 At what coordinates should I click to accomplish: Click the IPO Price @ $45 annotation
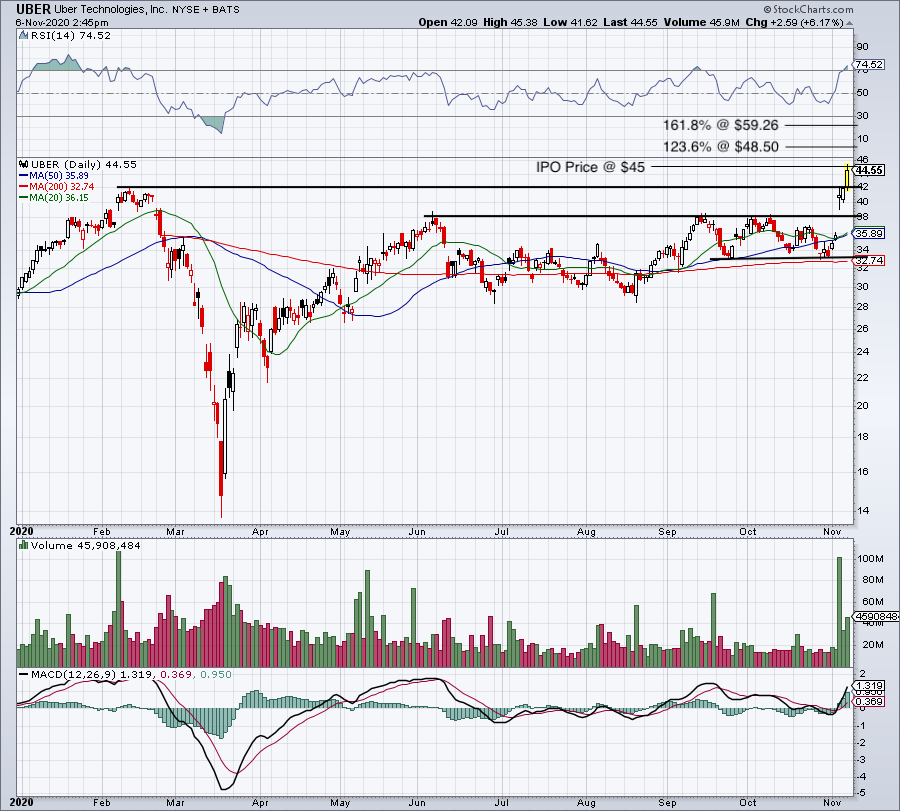coord(591,167)
